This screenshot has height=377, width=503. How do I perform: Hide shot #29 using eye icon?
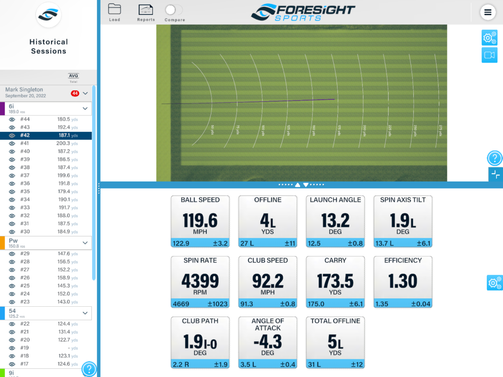click(12, 254)
